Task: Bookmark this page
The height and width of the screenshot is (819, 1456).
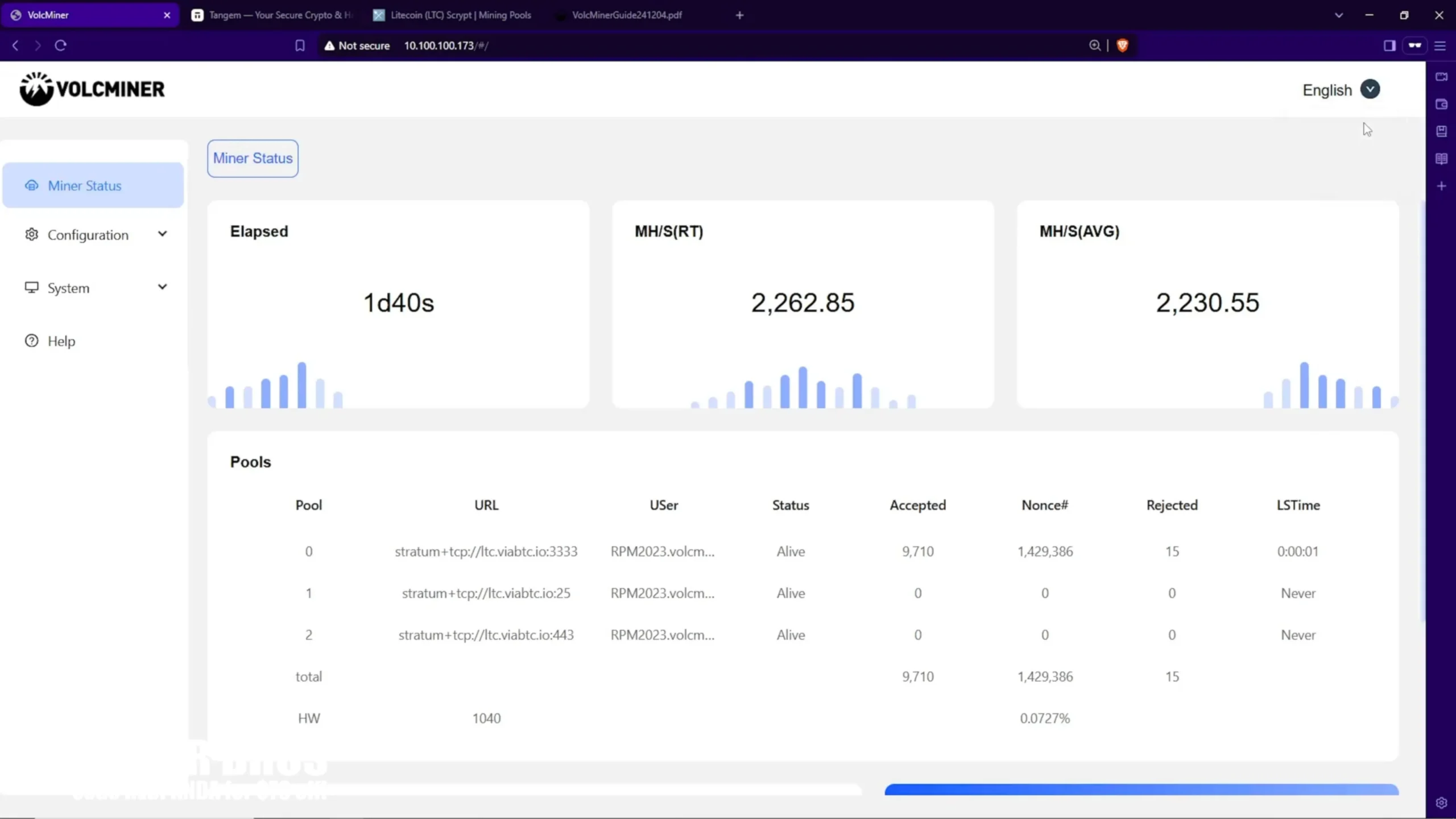Action: pos(300,45)
